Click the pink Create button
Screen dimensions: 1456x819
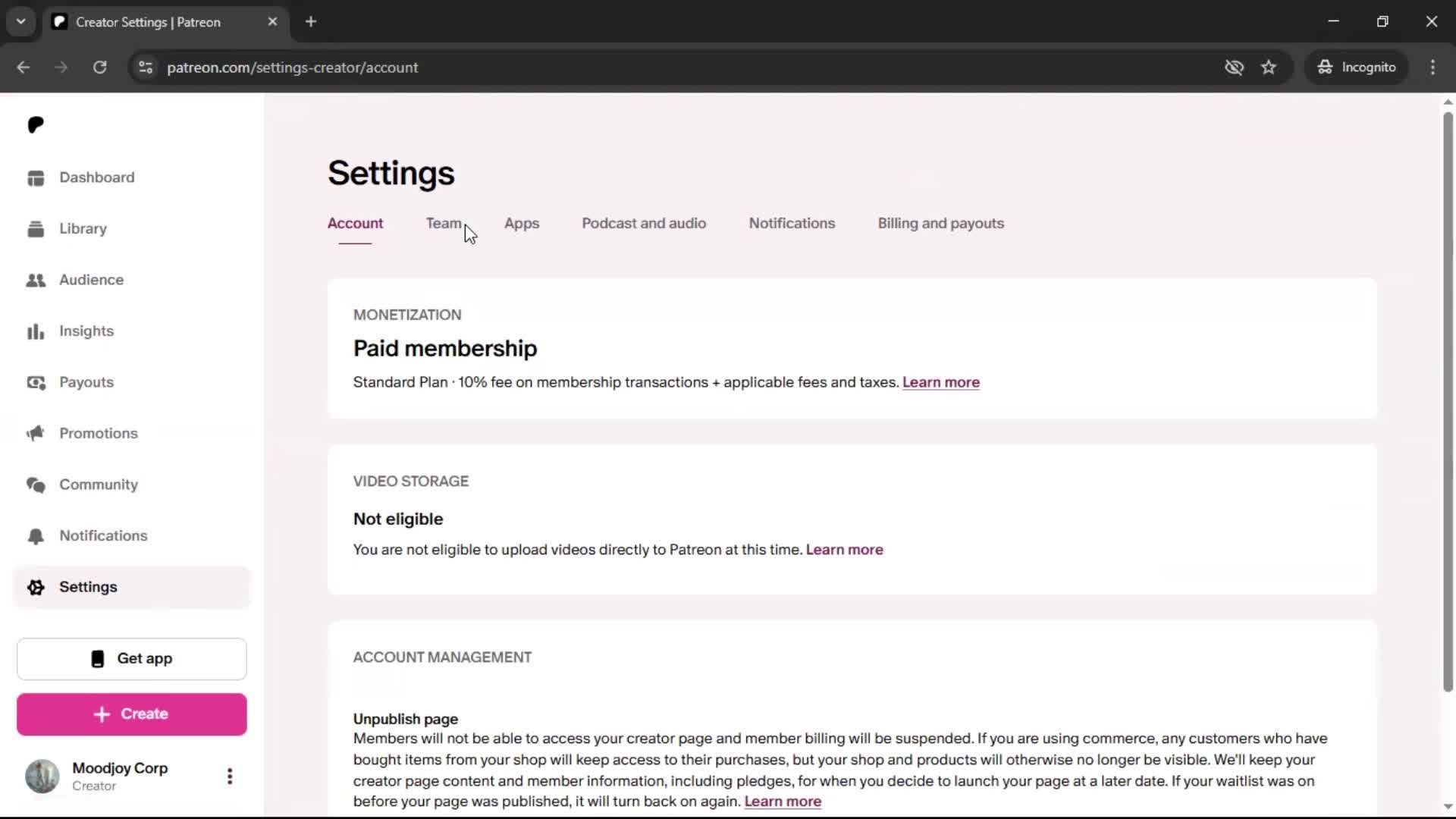coord(132,714)
